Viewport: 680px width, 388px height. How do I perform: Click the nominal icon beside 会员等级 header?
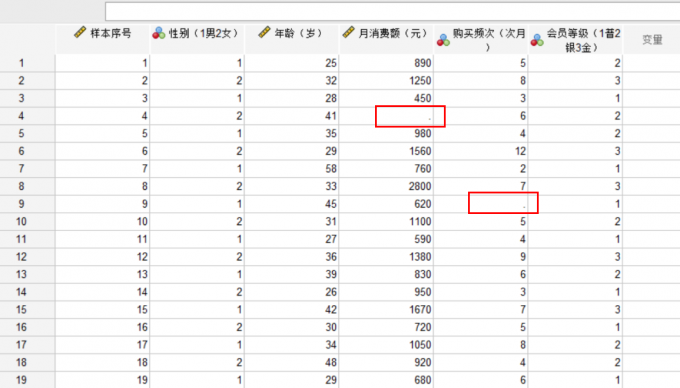(537, 40)
